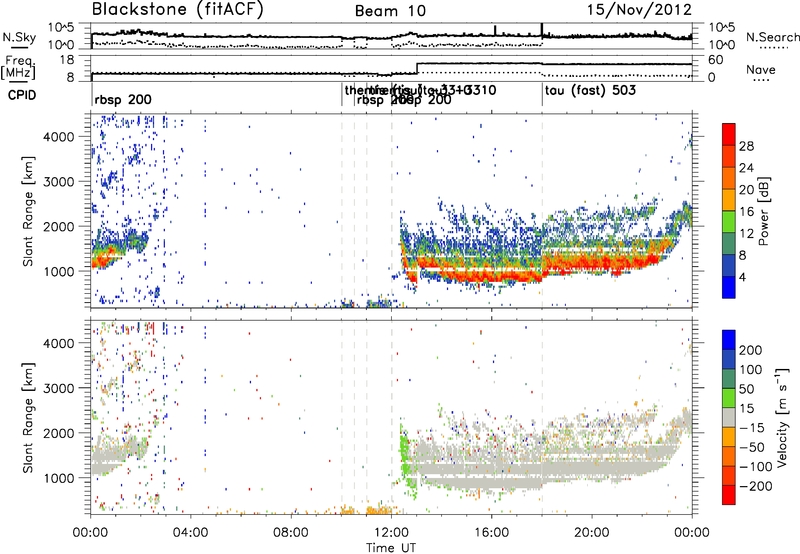Click the yellow-orange Power colorbar segment near 20
Screen dimensions: 800x554
tap(729, 199)
